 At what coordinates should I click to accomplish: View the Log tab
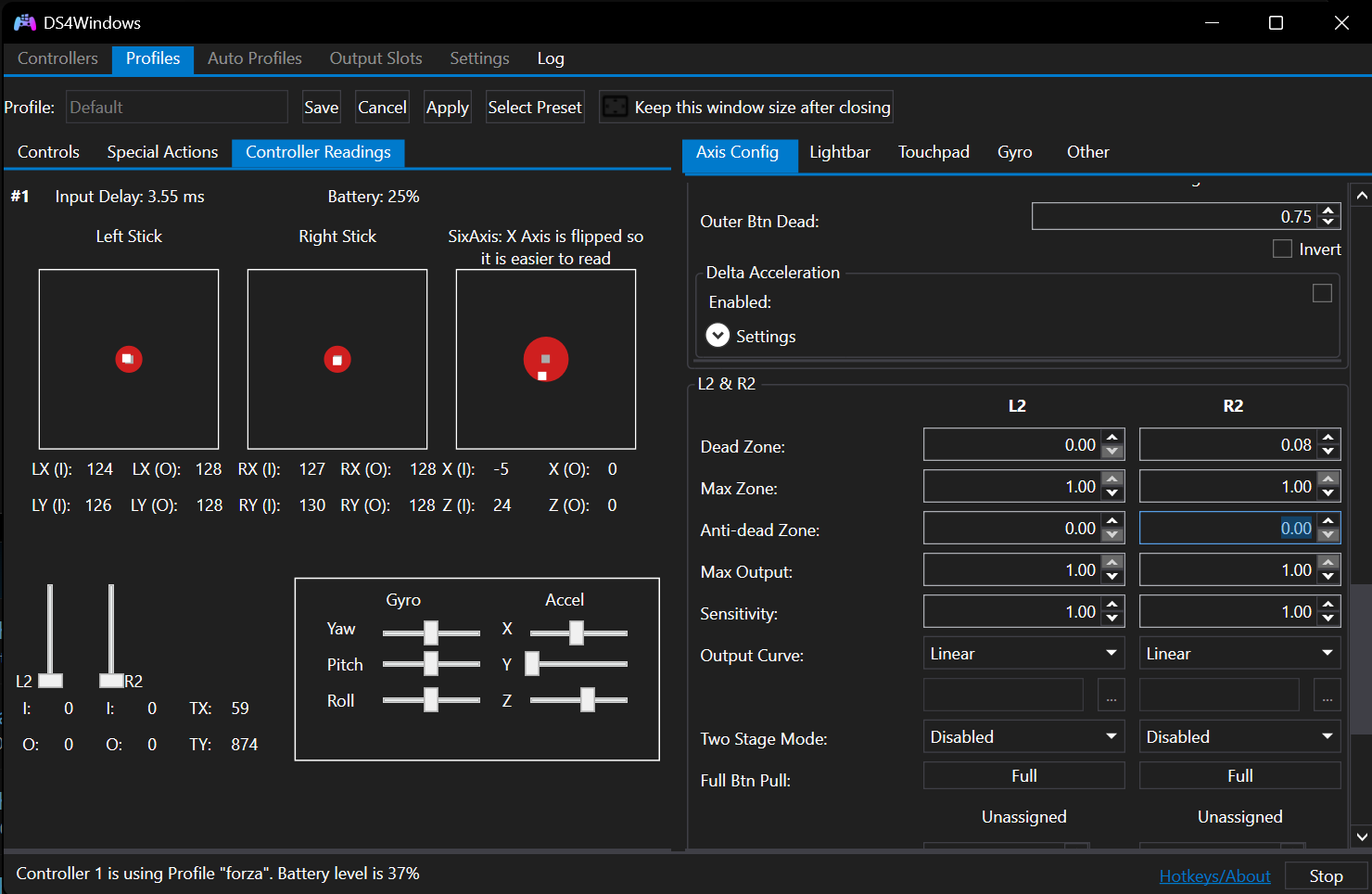tap(551, 58)
